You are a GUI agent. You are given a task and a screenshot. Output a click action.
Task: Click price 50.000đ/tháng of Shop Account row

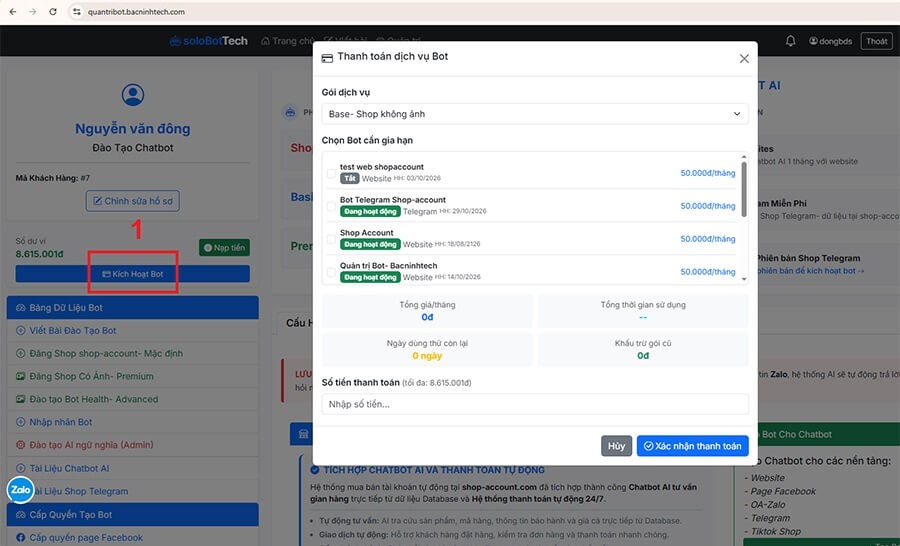point(708,239)
